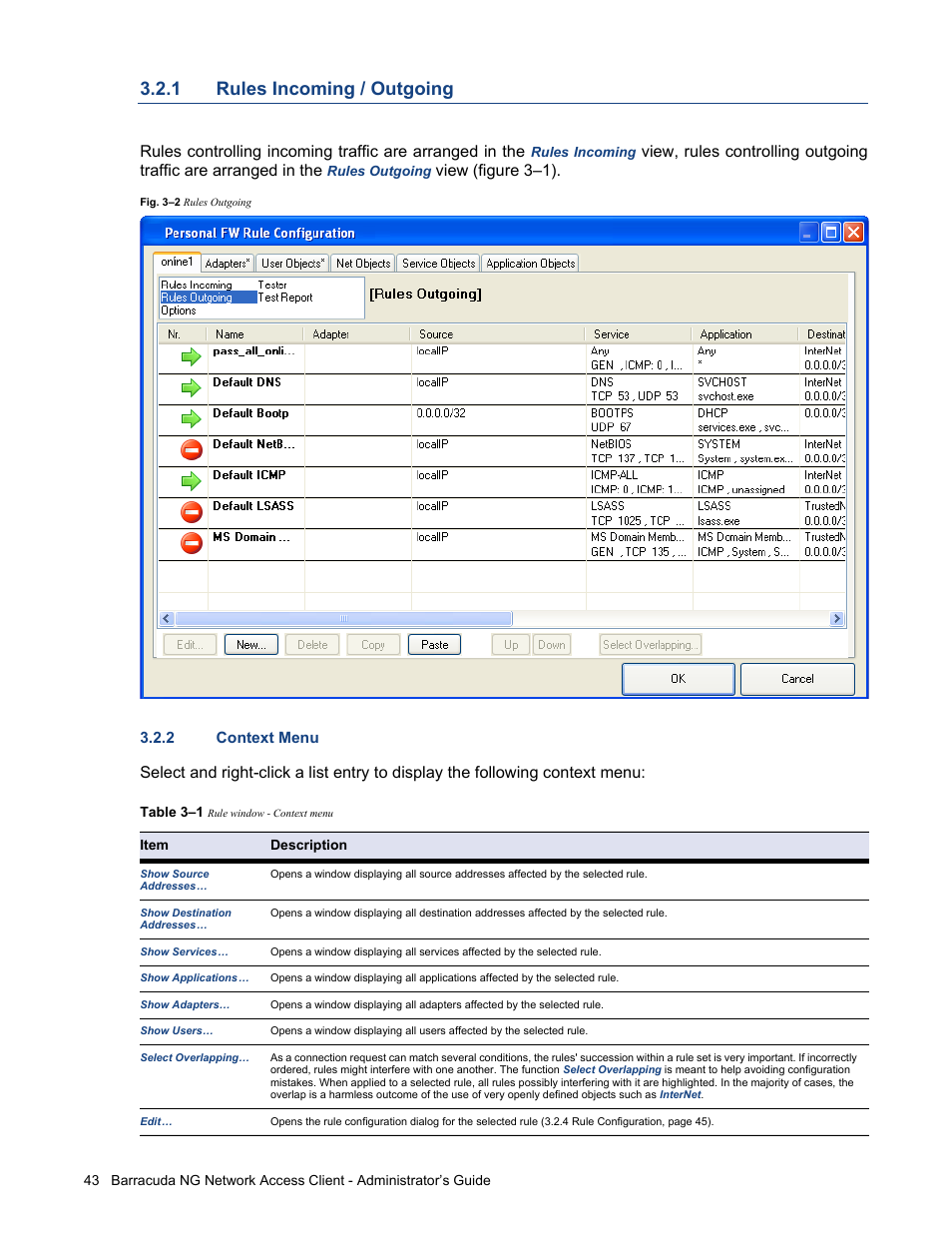Select Test Report in the view list
Screen dimensions: 952x1233
coord(285,298)
